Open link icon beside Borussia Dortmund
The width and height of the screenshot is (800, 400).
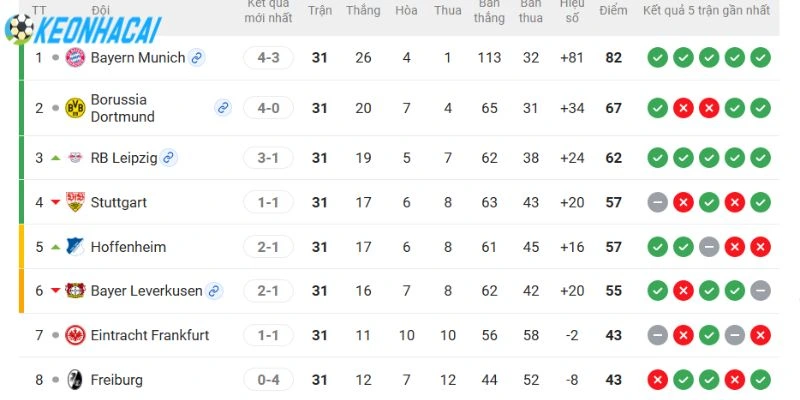[x=223, y=108]
